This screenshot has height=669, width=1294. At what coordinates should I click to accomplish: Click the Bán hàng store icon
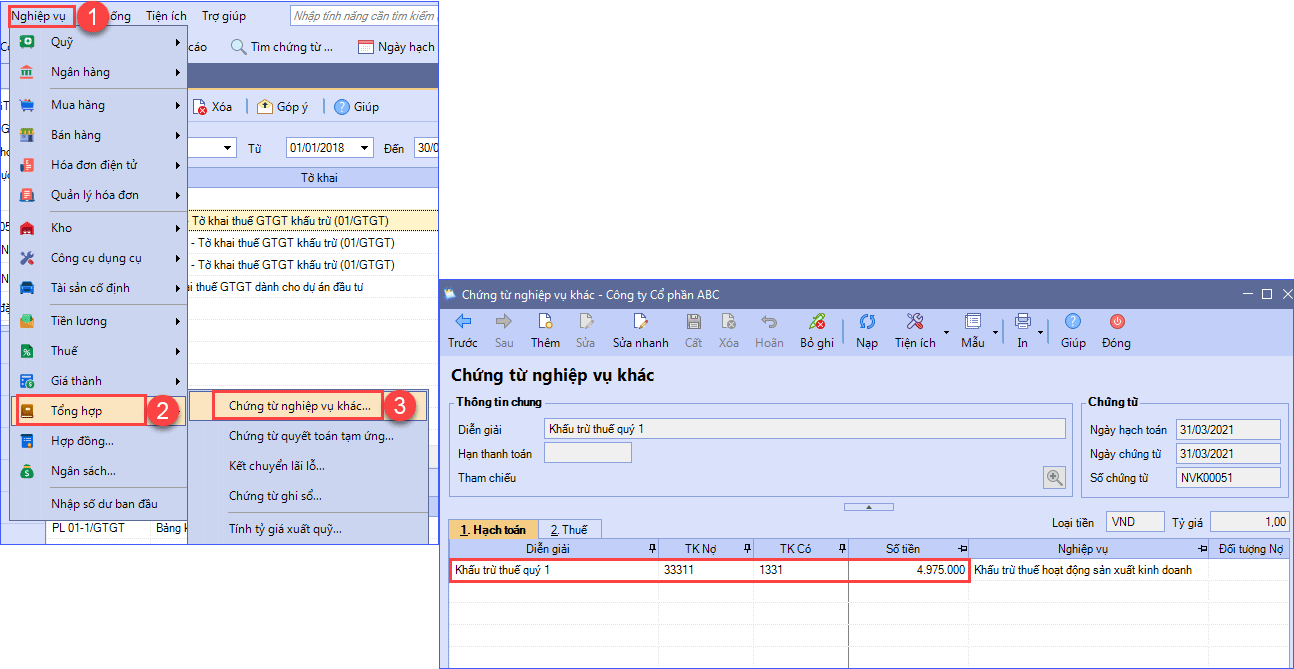(28, 135)
